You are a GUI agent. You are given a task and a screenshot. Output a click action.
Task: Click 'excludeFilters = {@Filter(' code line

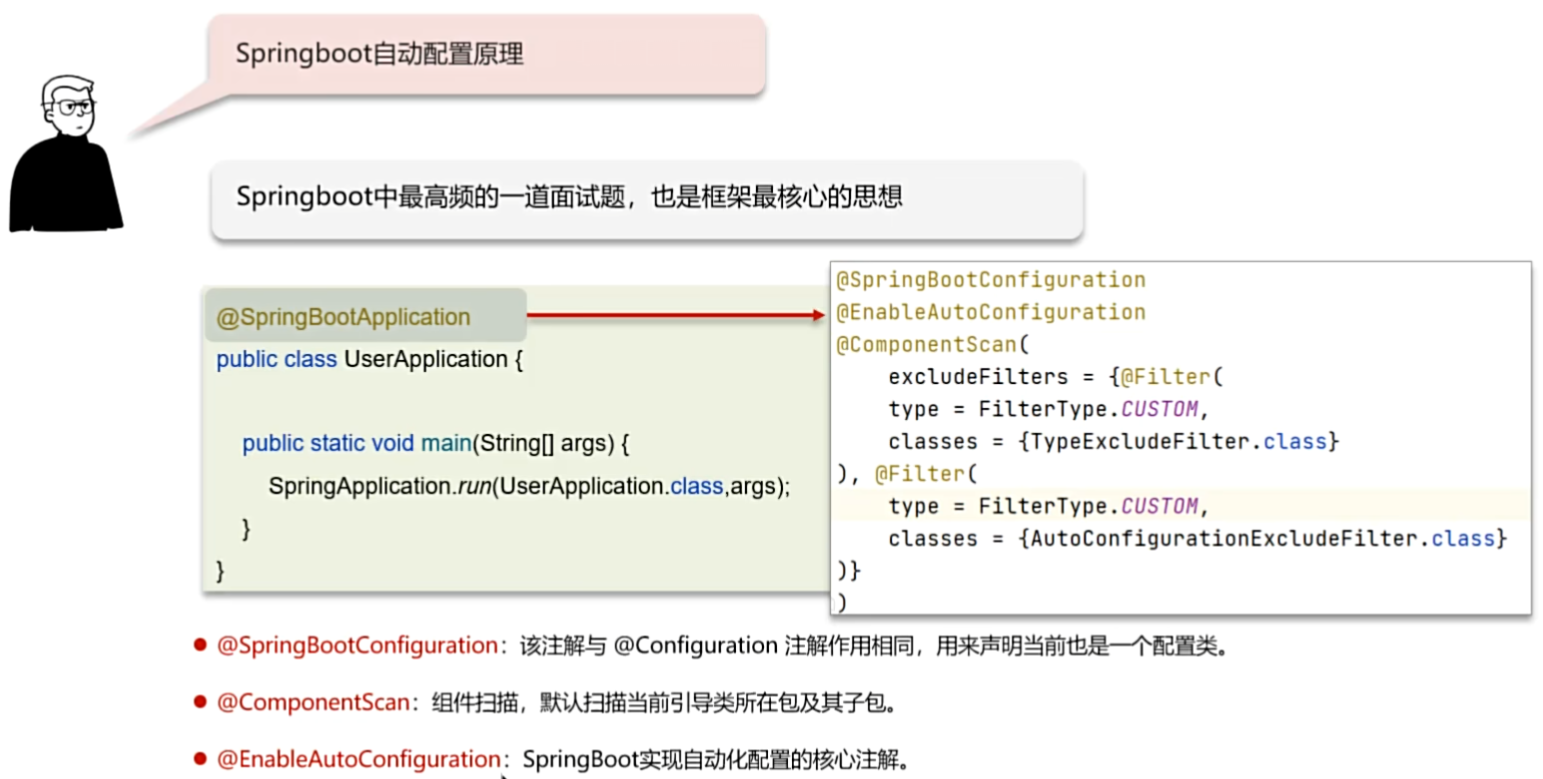(1056, 378)
